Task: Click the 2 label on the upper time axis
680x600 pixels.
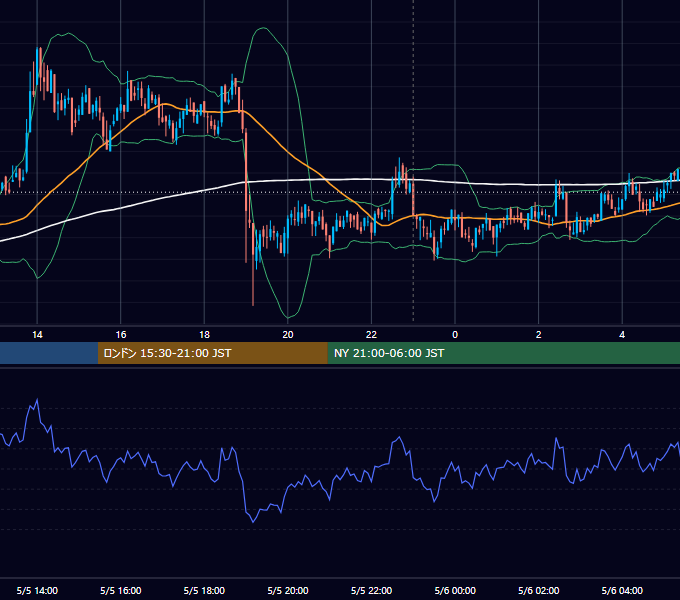Action: point(539,335)
